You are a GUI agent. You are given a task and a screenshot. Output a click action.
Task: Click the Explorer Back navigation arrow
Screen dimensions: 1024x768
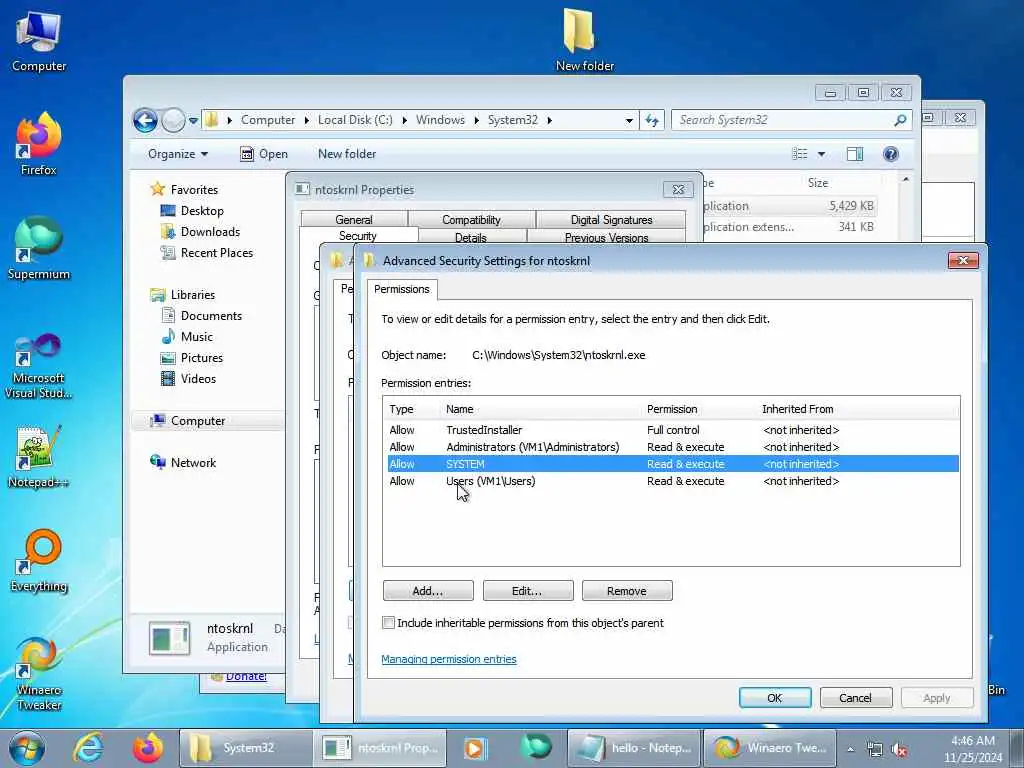146,120
